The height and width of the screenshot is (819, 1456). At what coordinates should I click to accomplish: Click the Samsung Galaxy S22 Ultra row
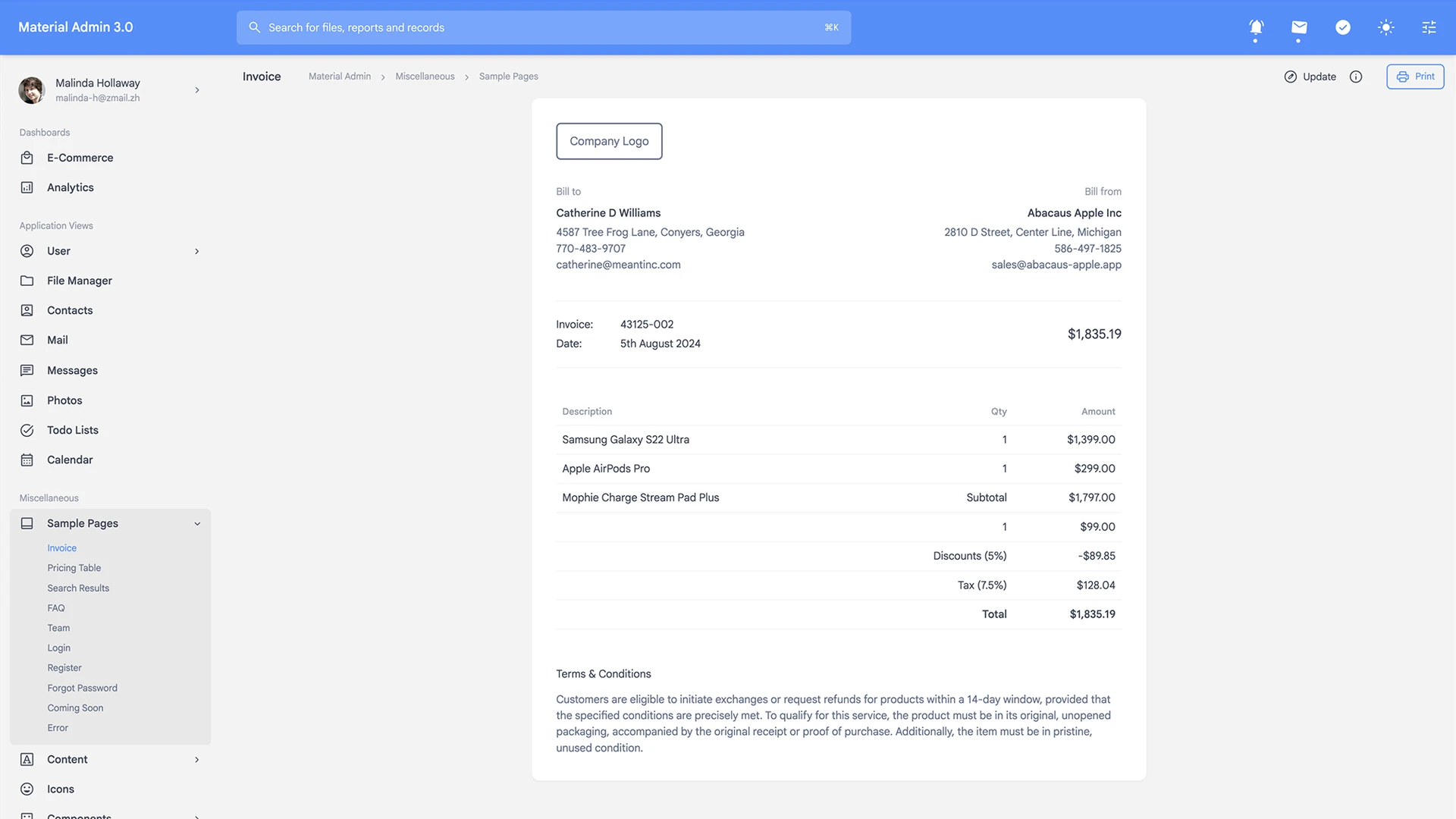839,440
